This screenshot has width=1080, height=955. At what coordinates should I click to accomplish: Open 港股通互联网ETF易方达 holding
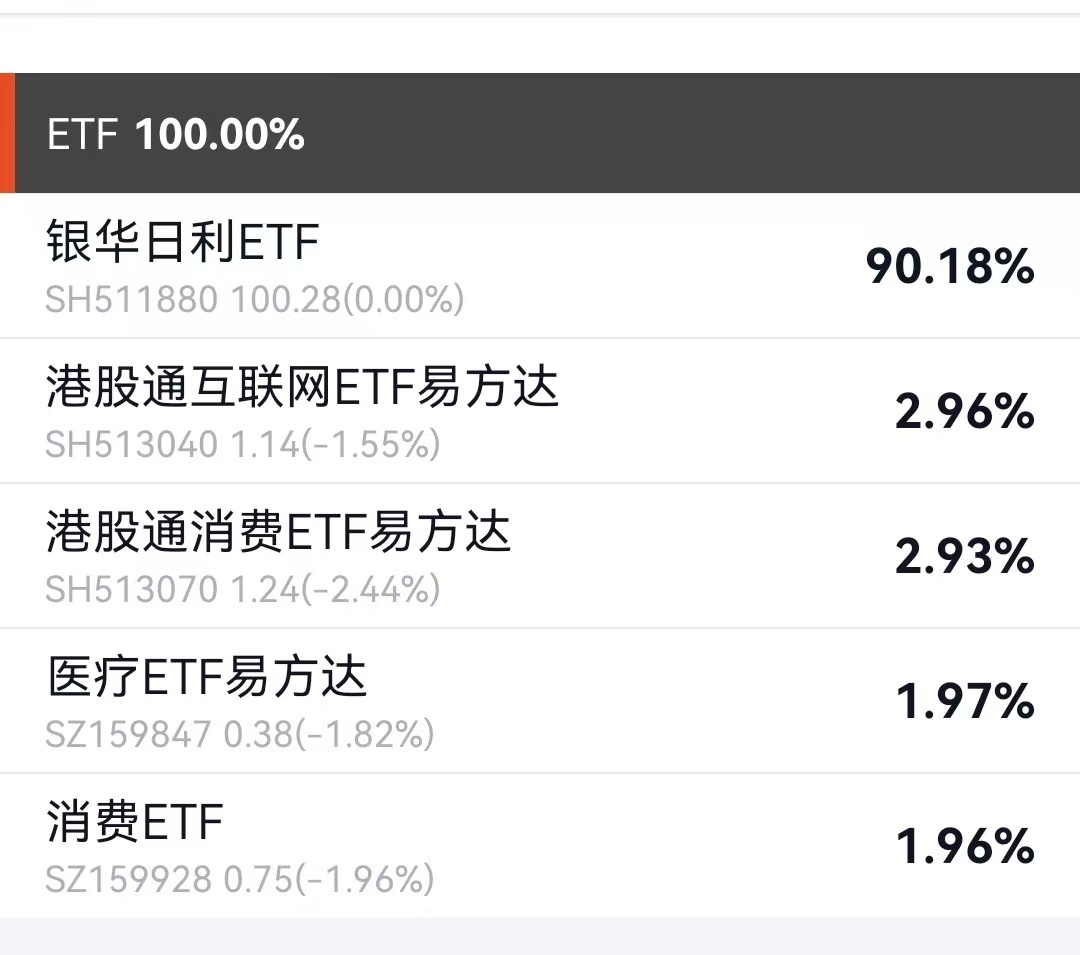tap(302, 386)
